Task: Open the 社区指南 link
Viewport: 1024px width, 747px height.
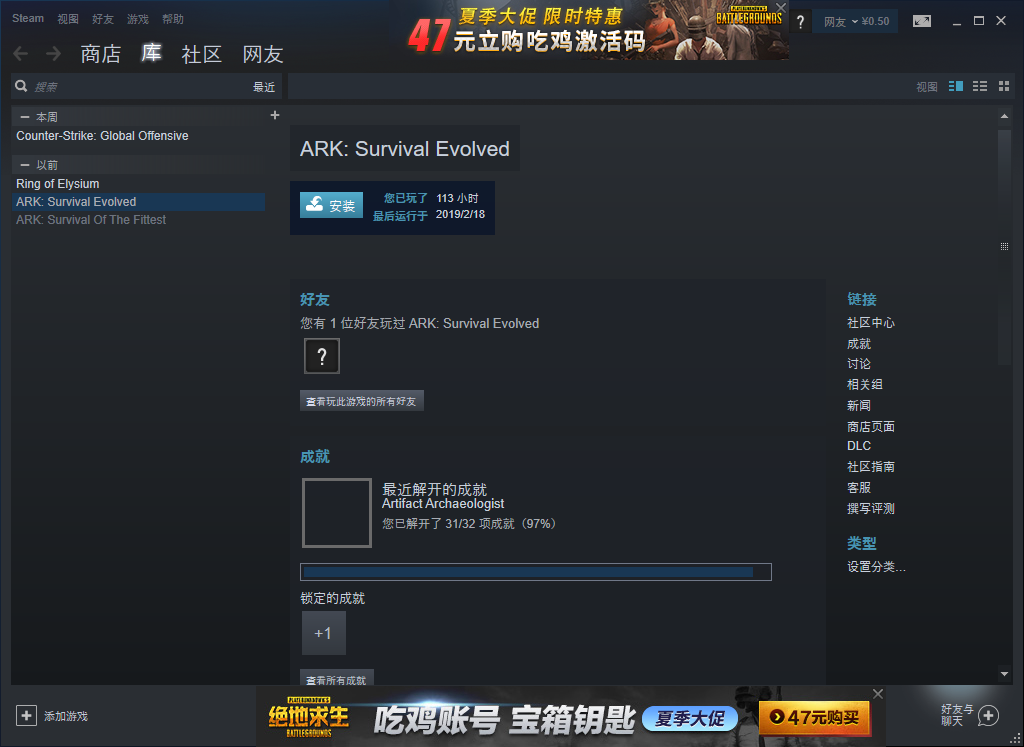Action: [871, 467]
